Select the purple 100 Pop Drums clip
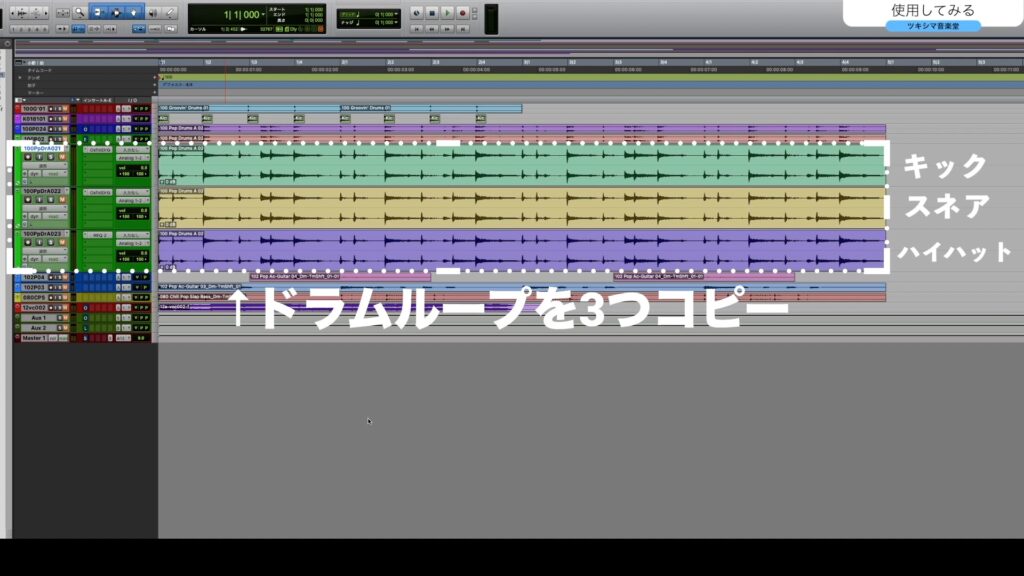The height and width of the screenshot is (576, 1024). click(522, 251)
